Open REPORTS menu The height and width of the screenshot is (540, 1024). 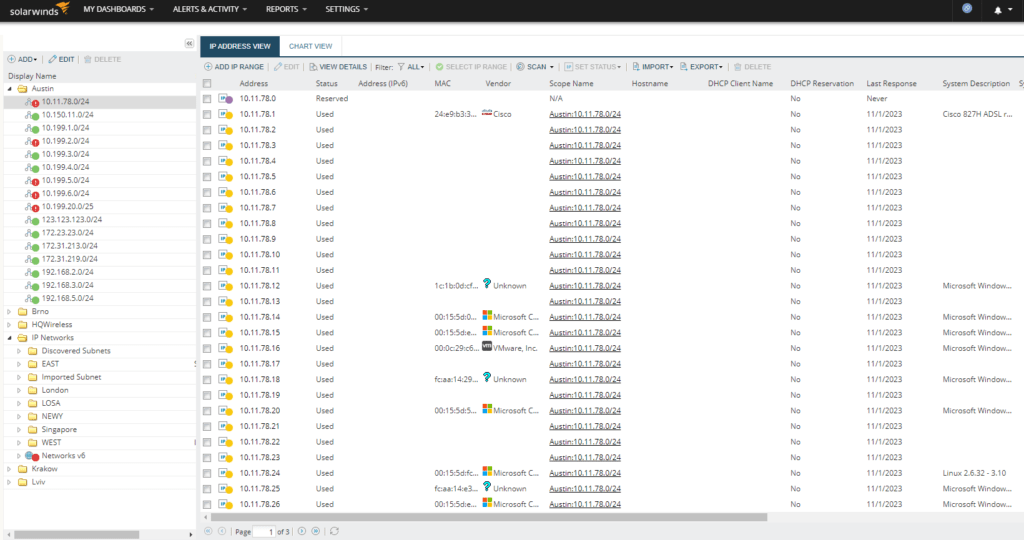pos(286,9)
